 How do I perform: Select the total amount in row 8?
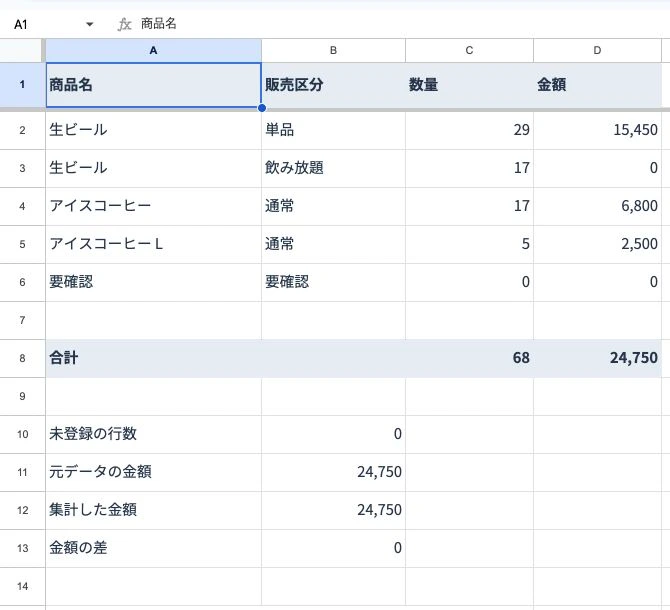point(597,358)
